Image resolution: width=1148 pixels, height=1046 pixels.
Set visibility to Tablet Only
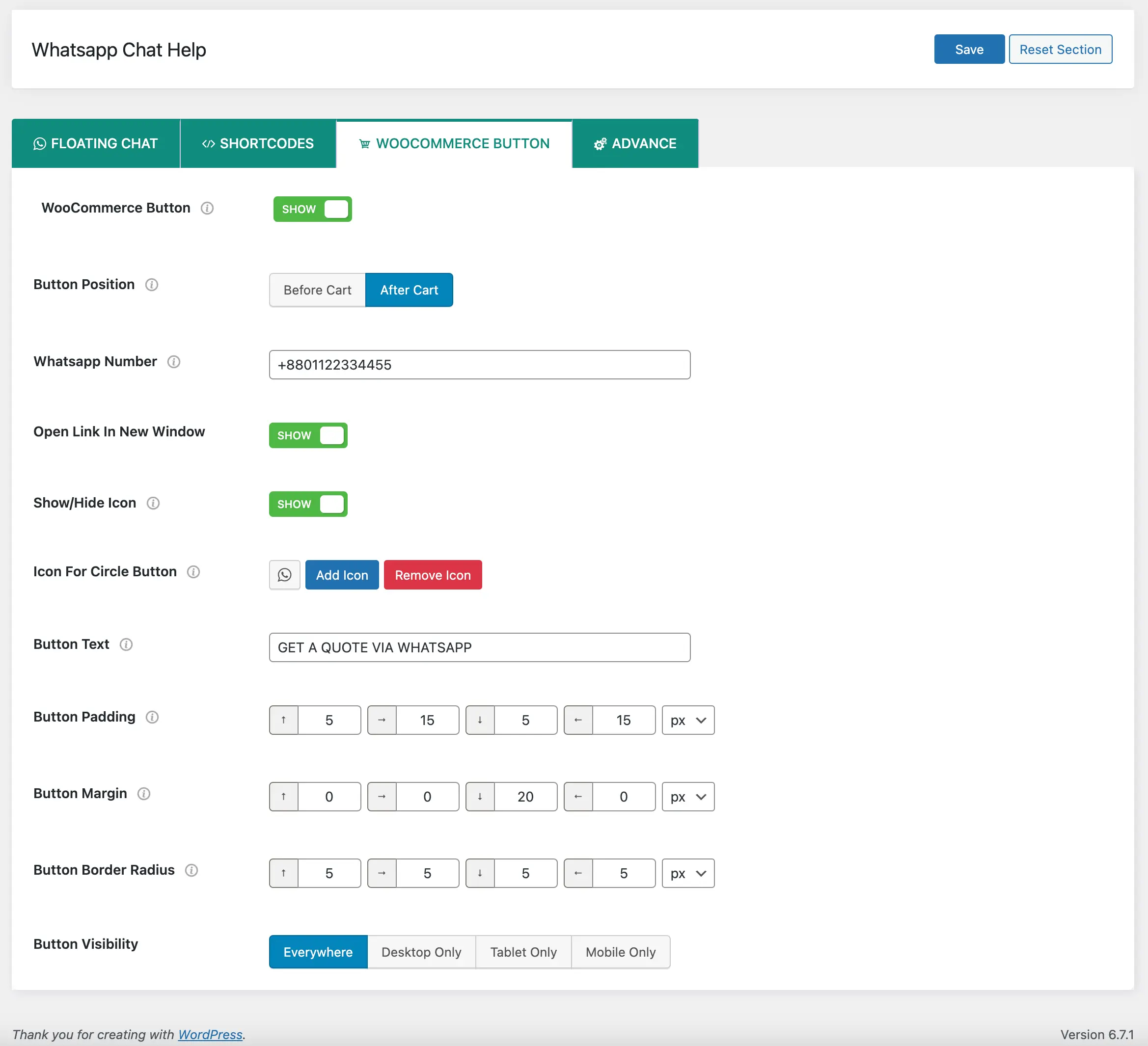pyautogui.click(x=523, y=952)
